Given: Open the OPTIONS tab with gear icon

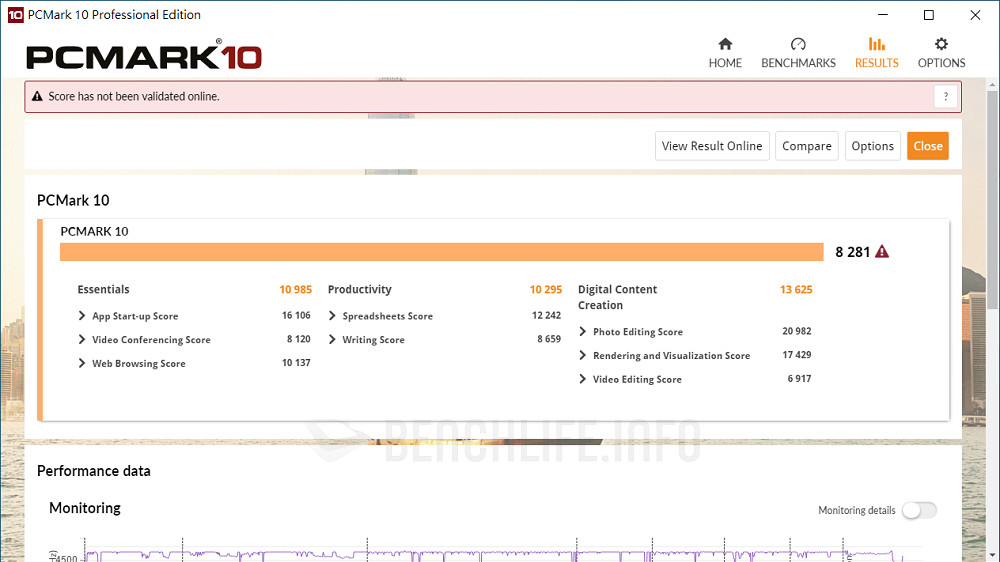Looking at the screenshot, I should coord(941,53).
